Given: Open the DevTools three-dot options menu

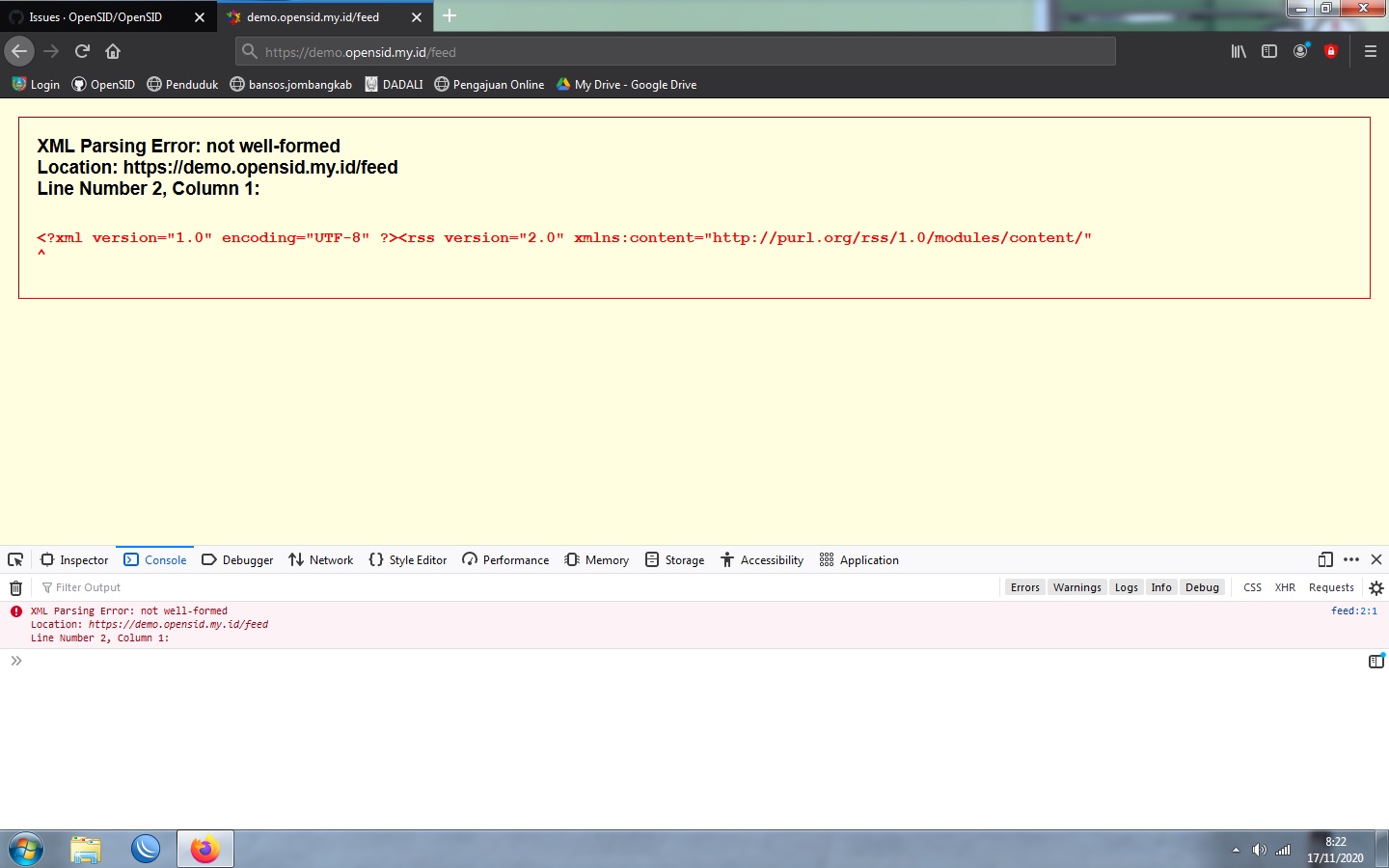Looking at the screenshot, I should pyautogui.click(x=1351, y=559).
